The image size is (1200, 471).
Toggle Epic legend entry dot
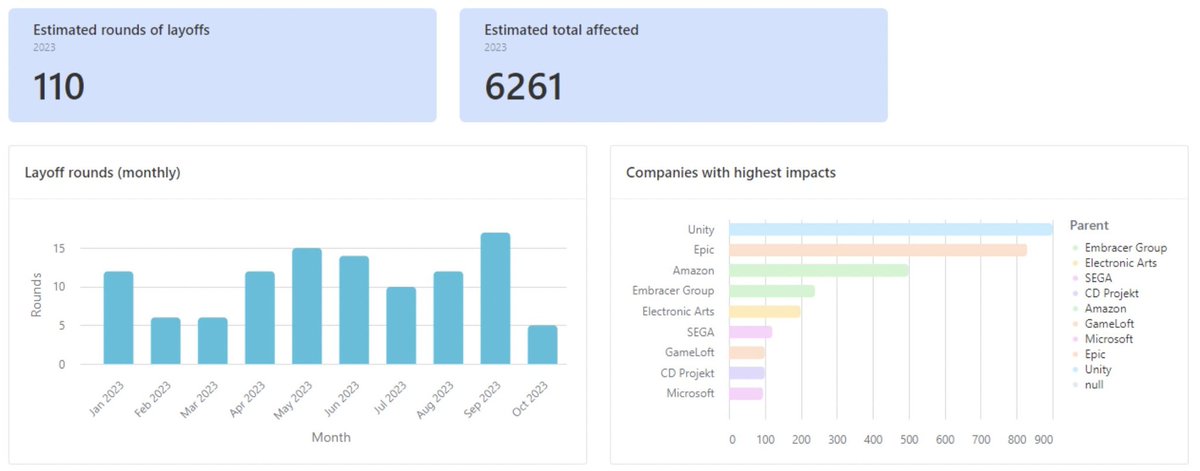tap(1075, 355)
